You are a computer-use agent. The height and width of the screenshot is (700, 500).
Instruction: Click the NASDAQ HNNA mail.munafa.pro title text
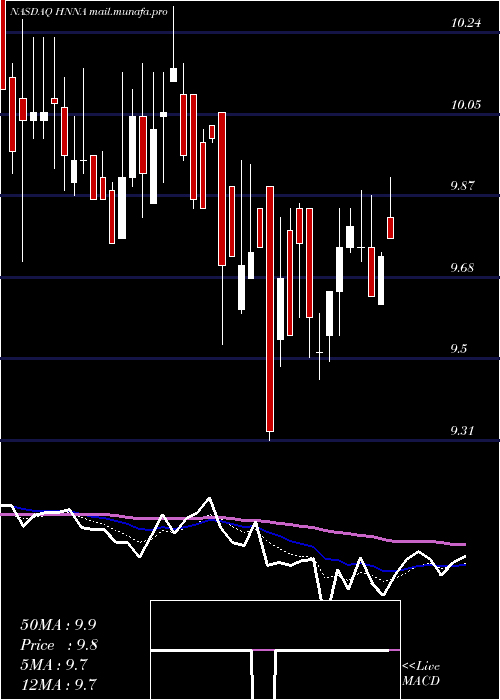89,12
